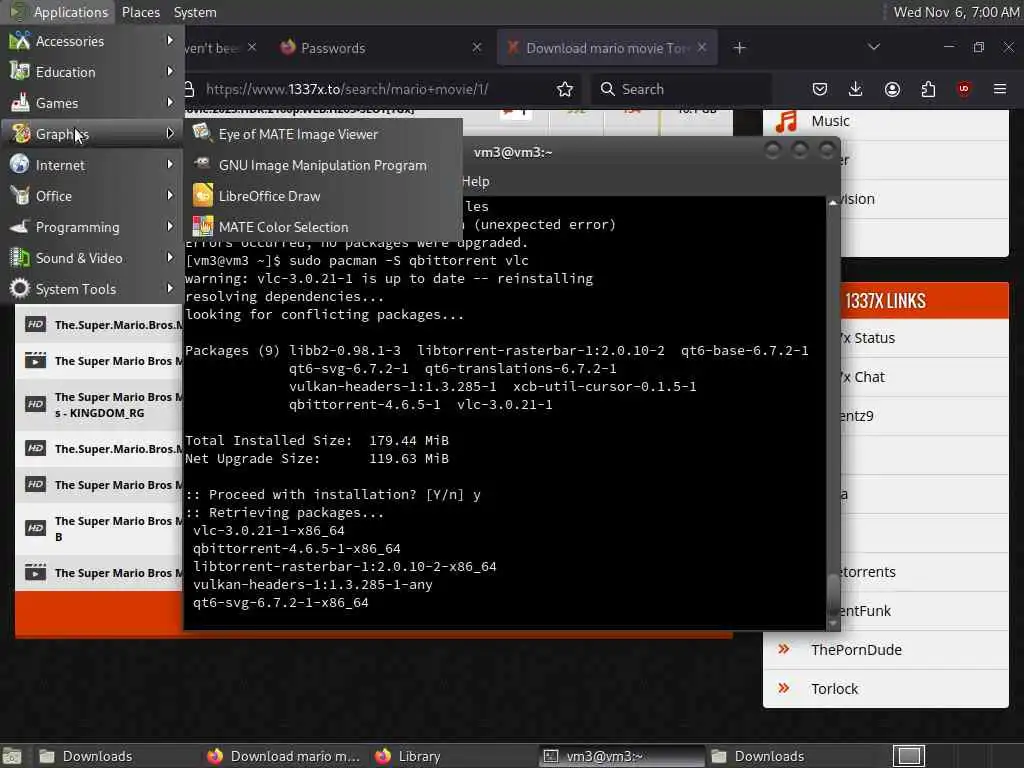Open the Music category link
This screenshot has width=1024, height=768.
(830, 121)
